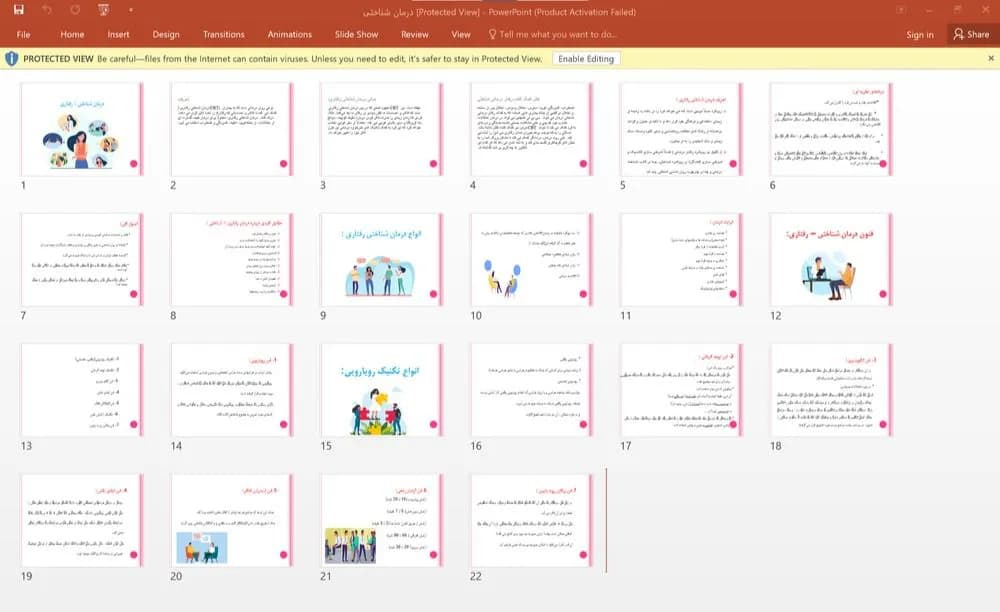
Task: Select slide 6 thumbnail
Action: pos(831,129)
